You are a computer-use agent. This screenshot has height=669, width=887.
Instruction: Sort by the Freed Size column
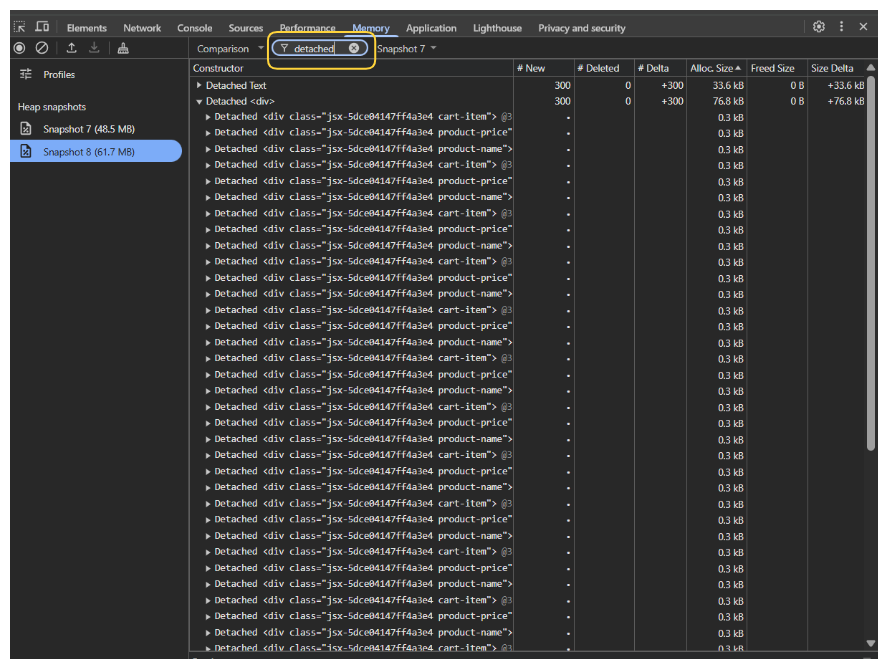777,68
